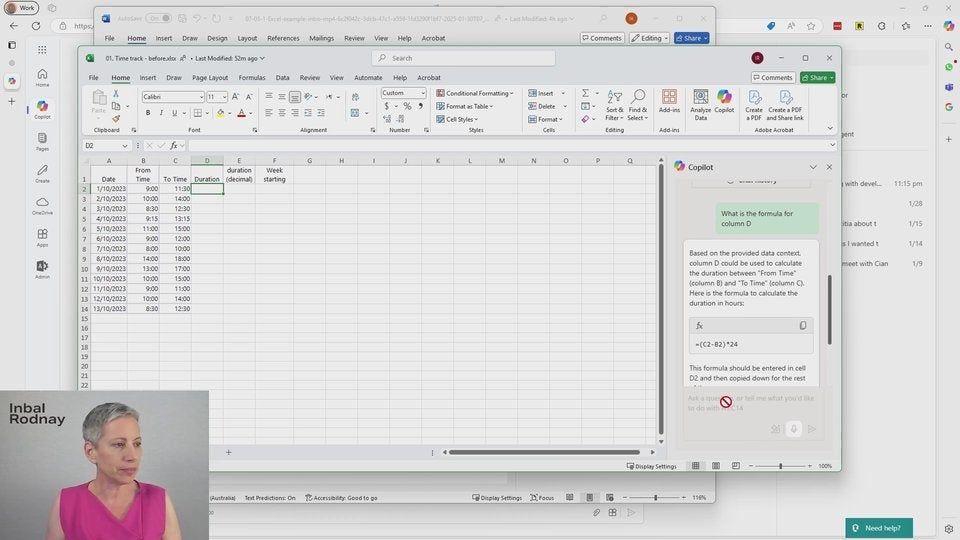The height and width of the screenshot is (540, 960).
Task: Open the Name Box dropdown arrow
Action: click(x=125, y=146)
